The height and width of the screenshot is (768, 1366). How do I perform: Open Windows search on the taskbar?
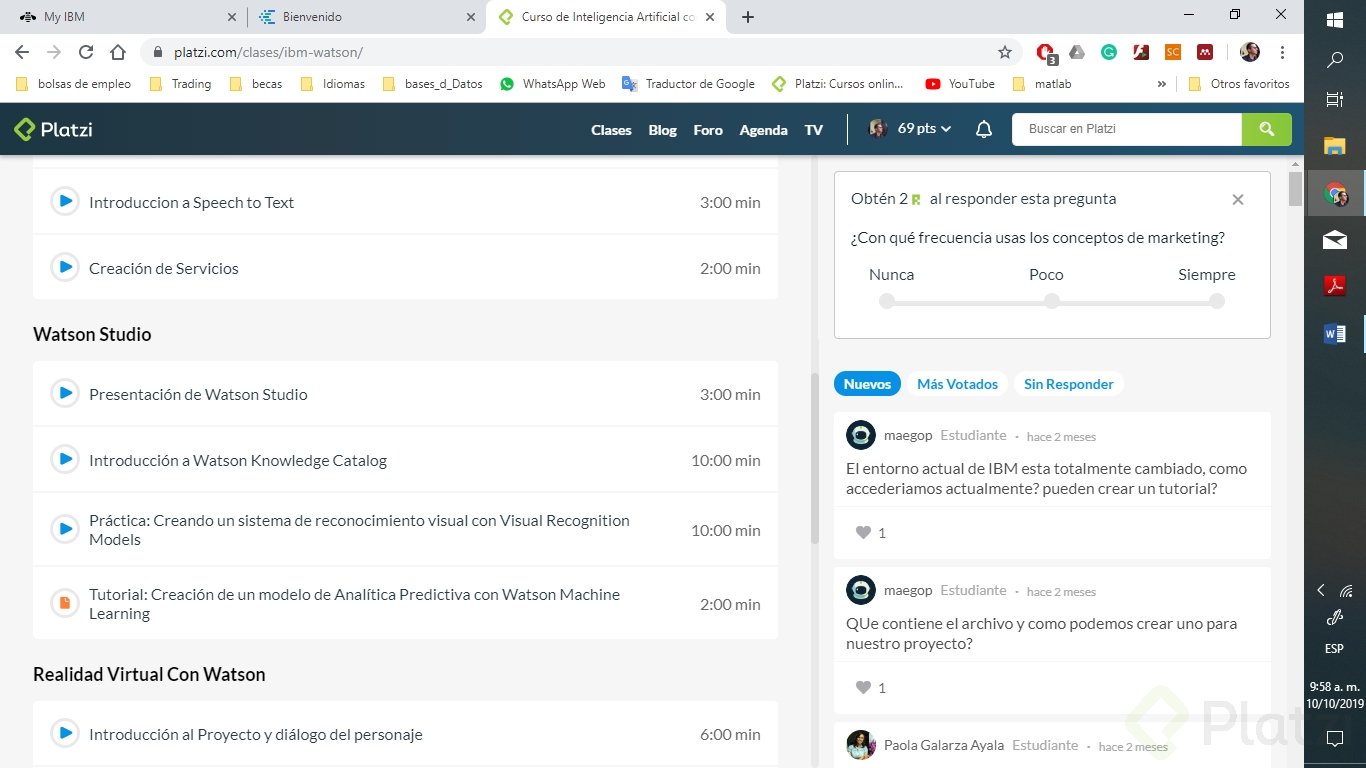click(1335, 60)
